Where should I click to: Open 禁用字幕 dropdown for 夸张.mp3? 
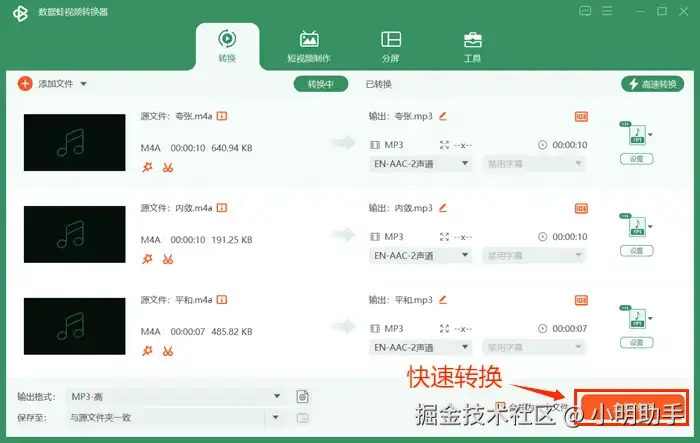click(533, 164)
